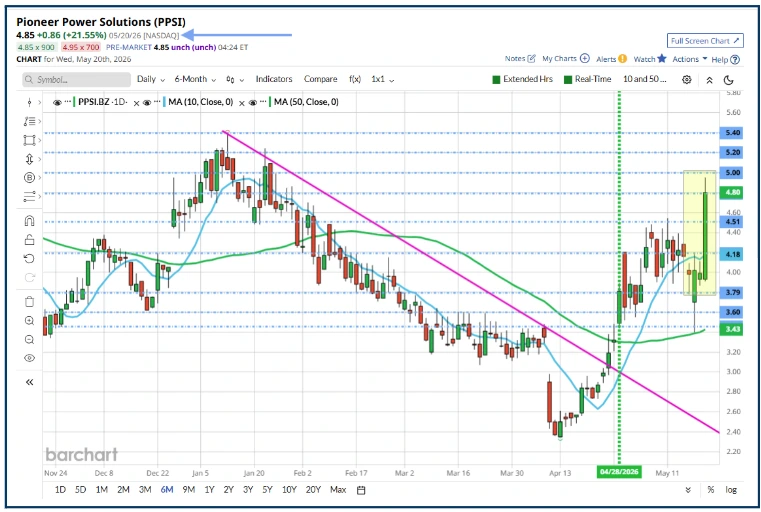Image resolution: width=761 pixels, height=512 pixels.
Task: Select the 1D time range
Action: point(60,490)
